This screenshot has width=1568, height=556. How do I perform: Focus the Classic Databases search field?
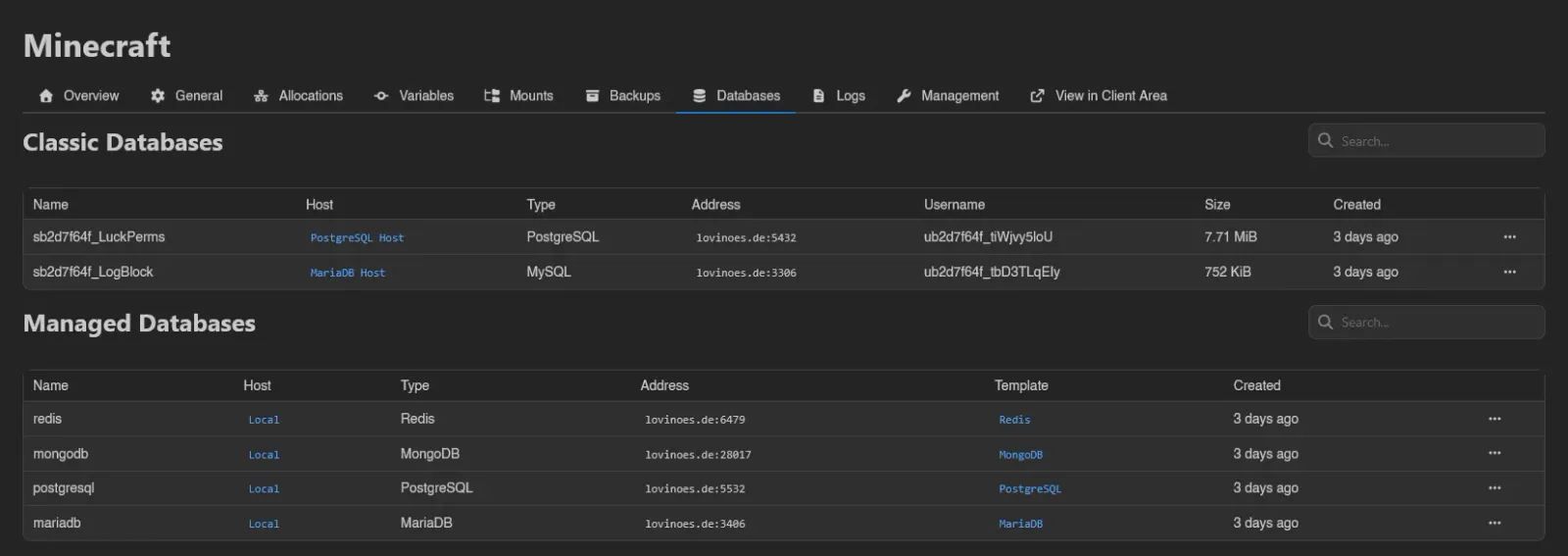1426,140
